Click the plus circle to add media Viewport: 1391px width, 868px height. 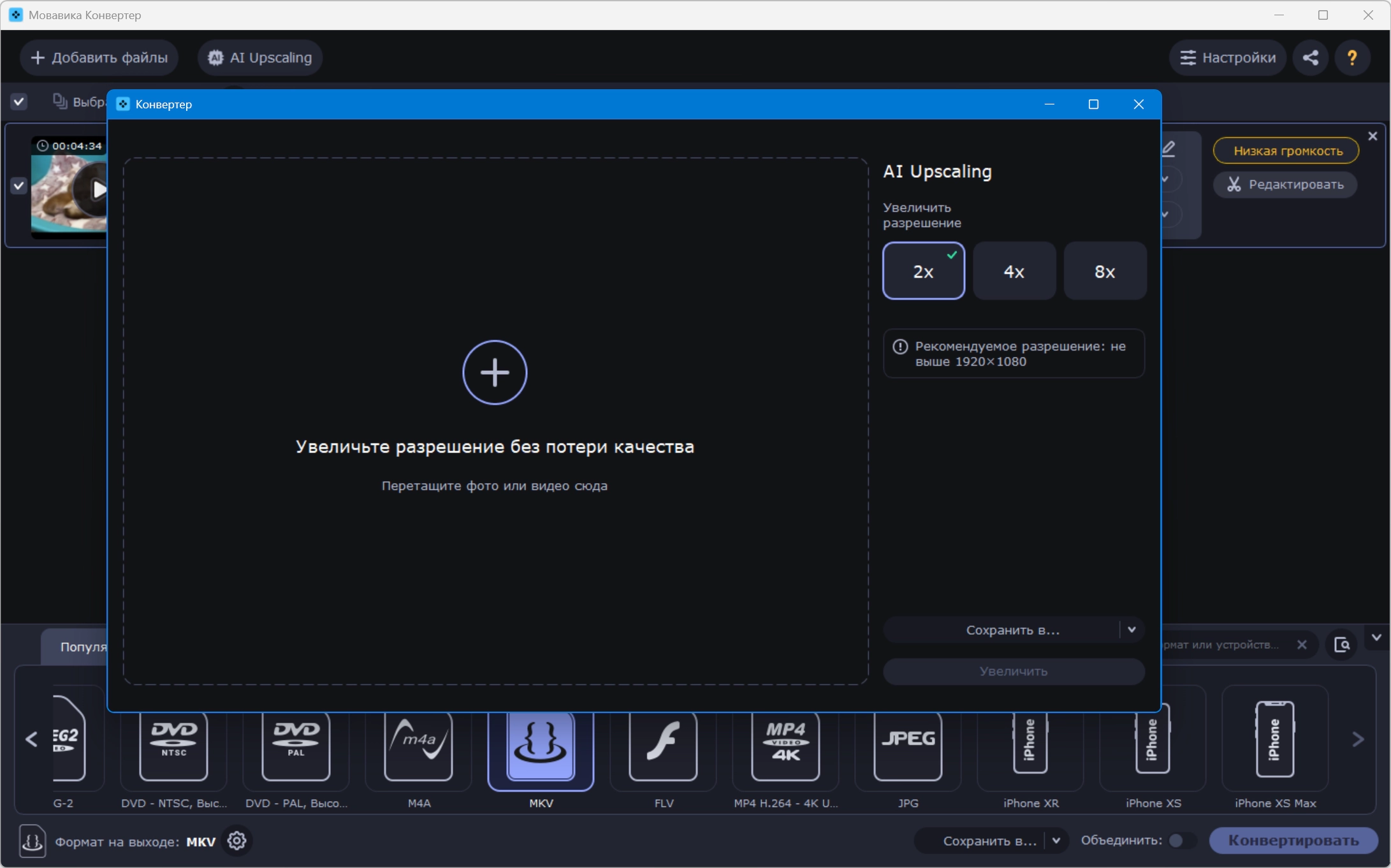pos(495,372)
